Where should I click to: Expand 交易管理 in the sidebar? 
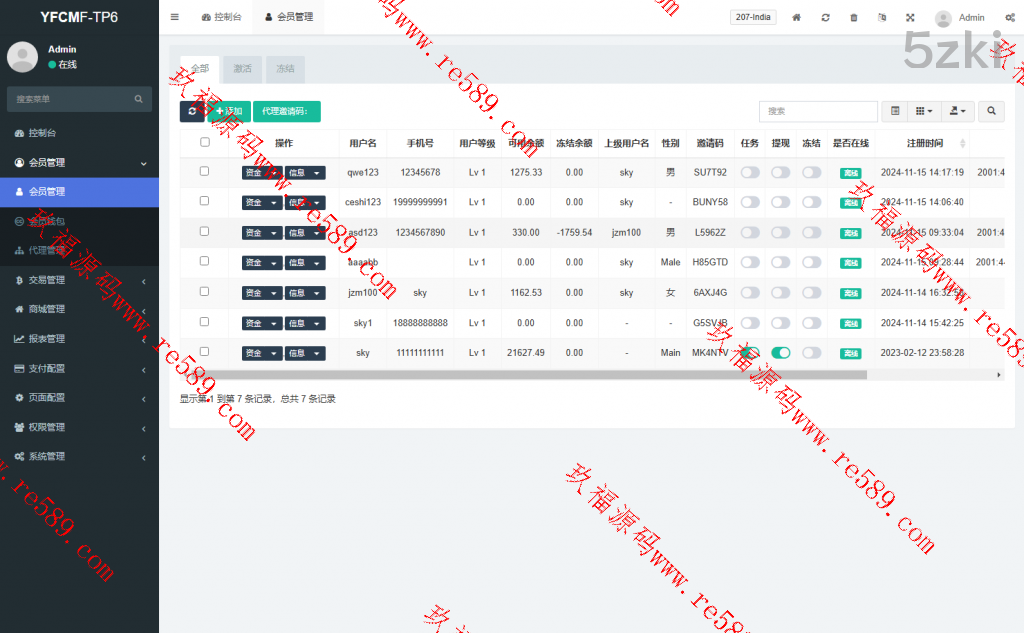click(79, 280)
